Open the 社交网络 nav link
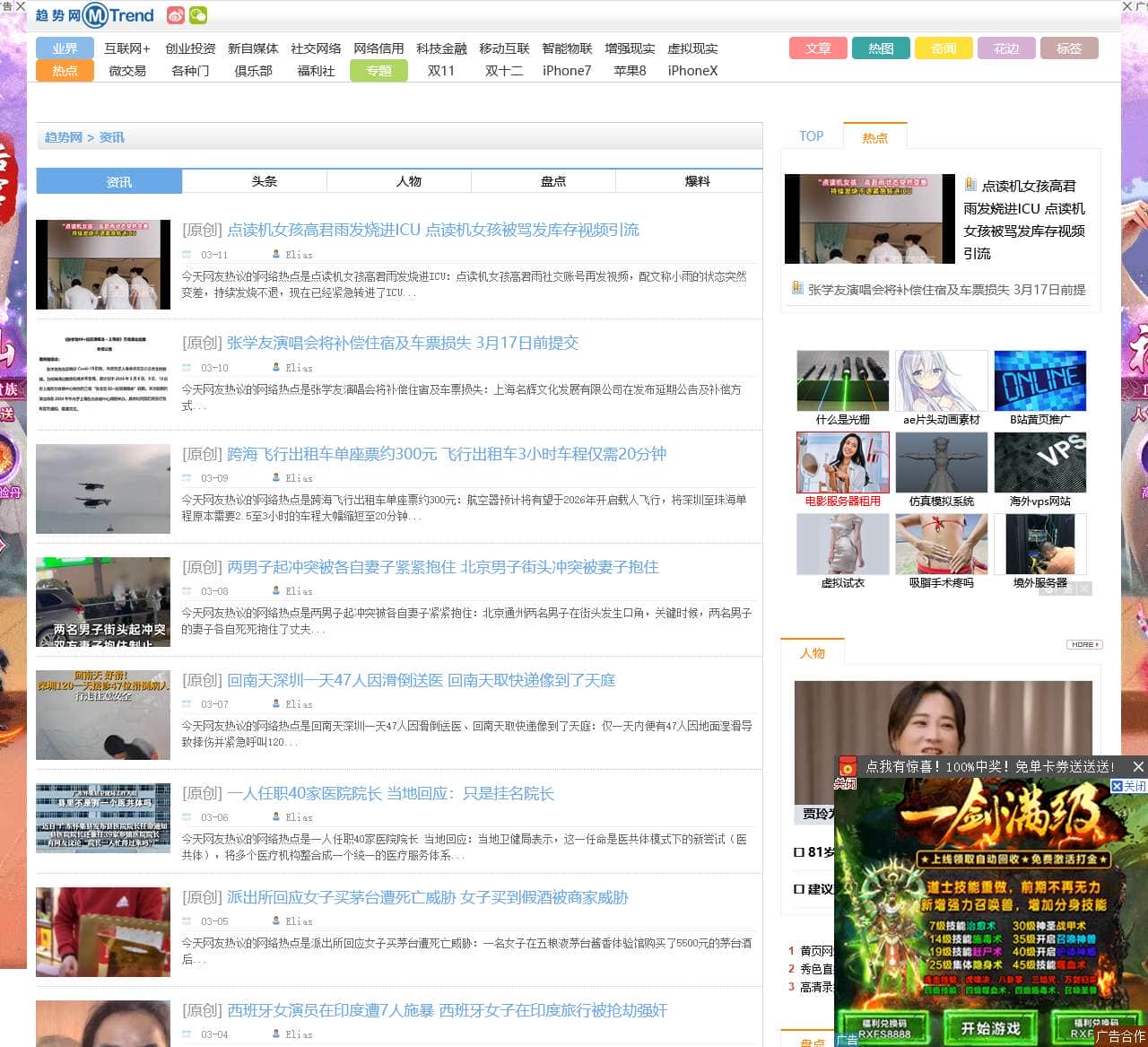 316,48
